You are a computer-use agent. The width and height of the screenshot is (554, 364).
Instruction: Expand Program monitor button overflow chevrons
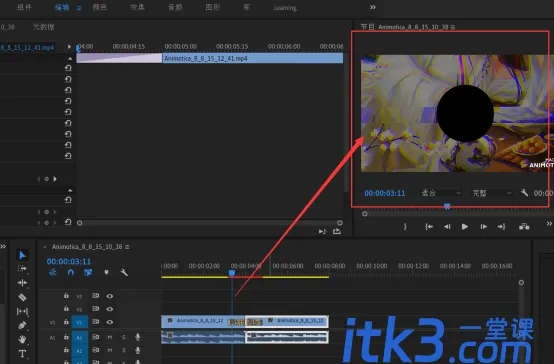pyautogui.click(x=549, y=223)
